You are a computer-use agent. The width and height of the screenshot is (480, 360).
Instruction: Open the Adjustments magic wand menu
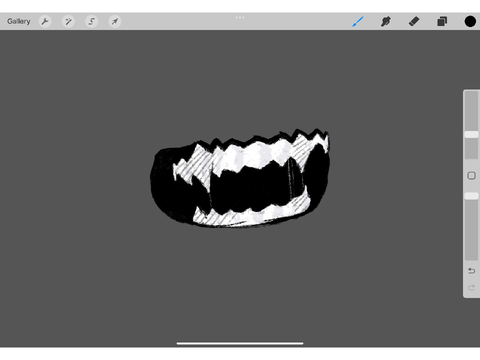coord(68,21)
